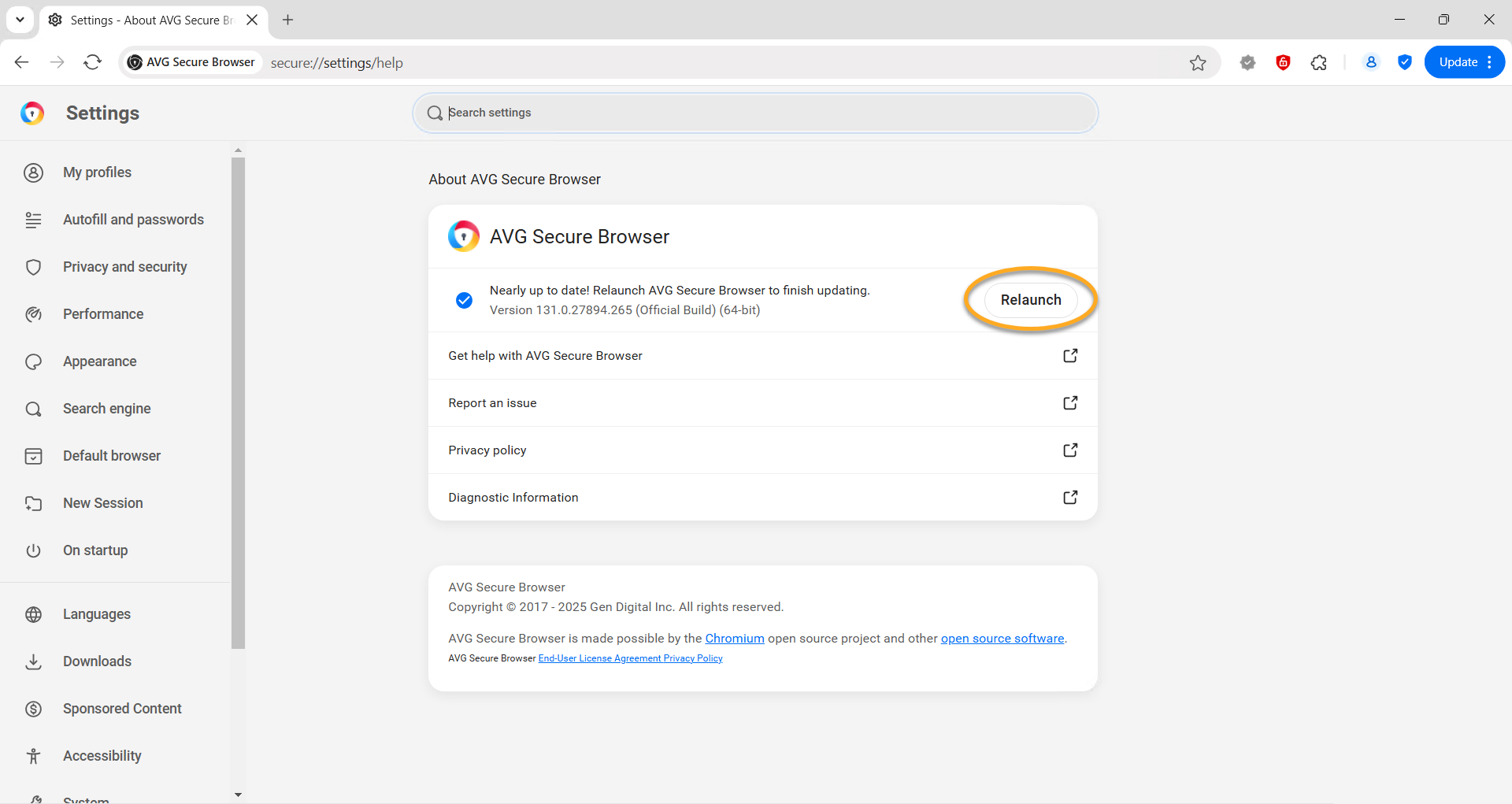
Task: Open the Update menu button
Action: click(1464, 62)
